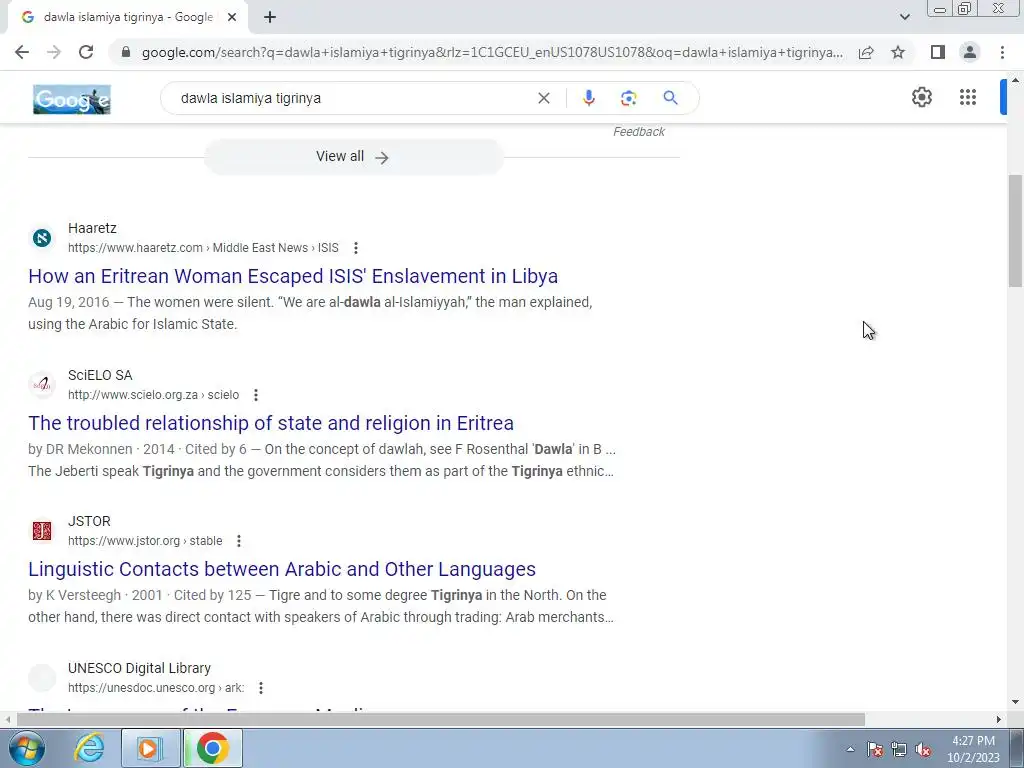Viewport: 1024px width, 768px height.
Task: Open Google quick settings gear
Action: [921, 97]
